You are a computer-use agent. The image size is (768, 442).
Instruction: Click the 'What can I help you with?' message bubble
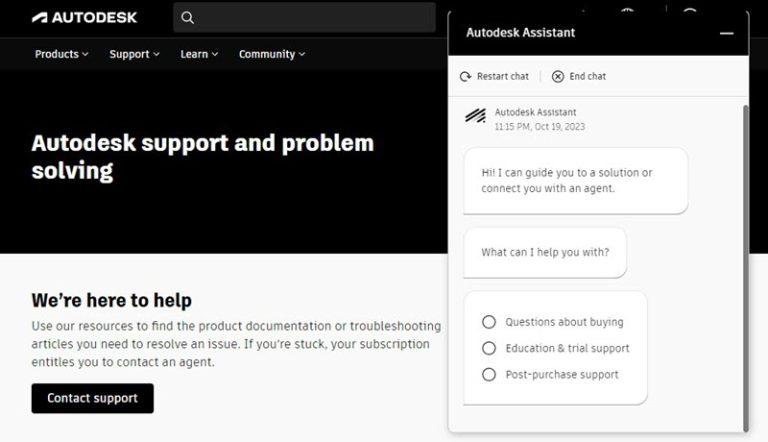pyautogui.click(x=545, y=252)
